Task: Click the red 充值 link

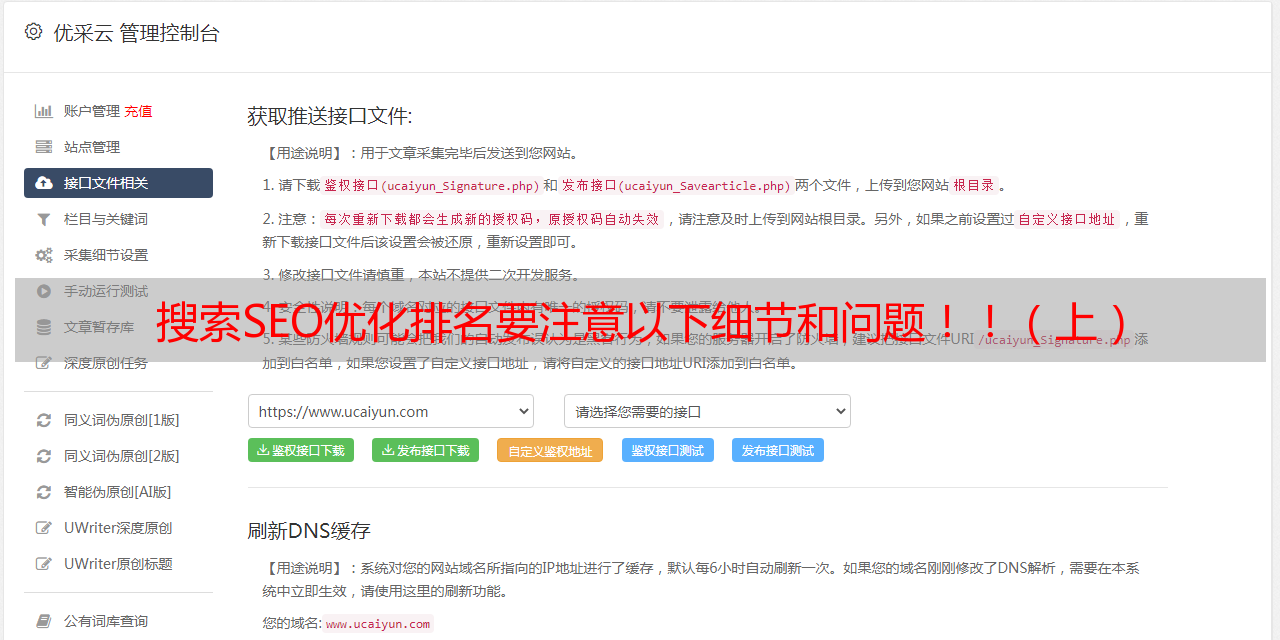Action: point(139,111)
